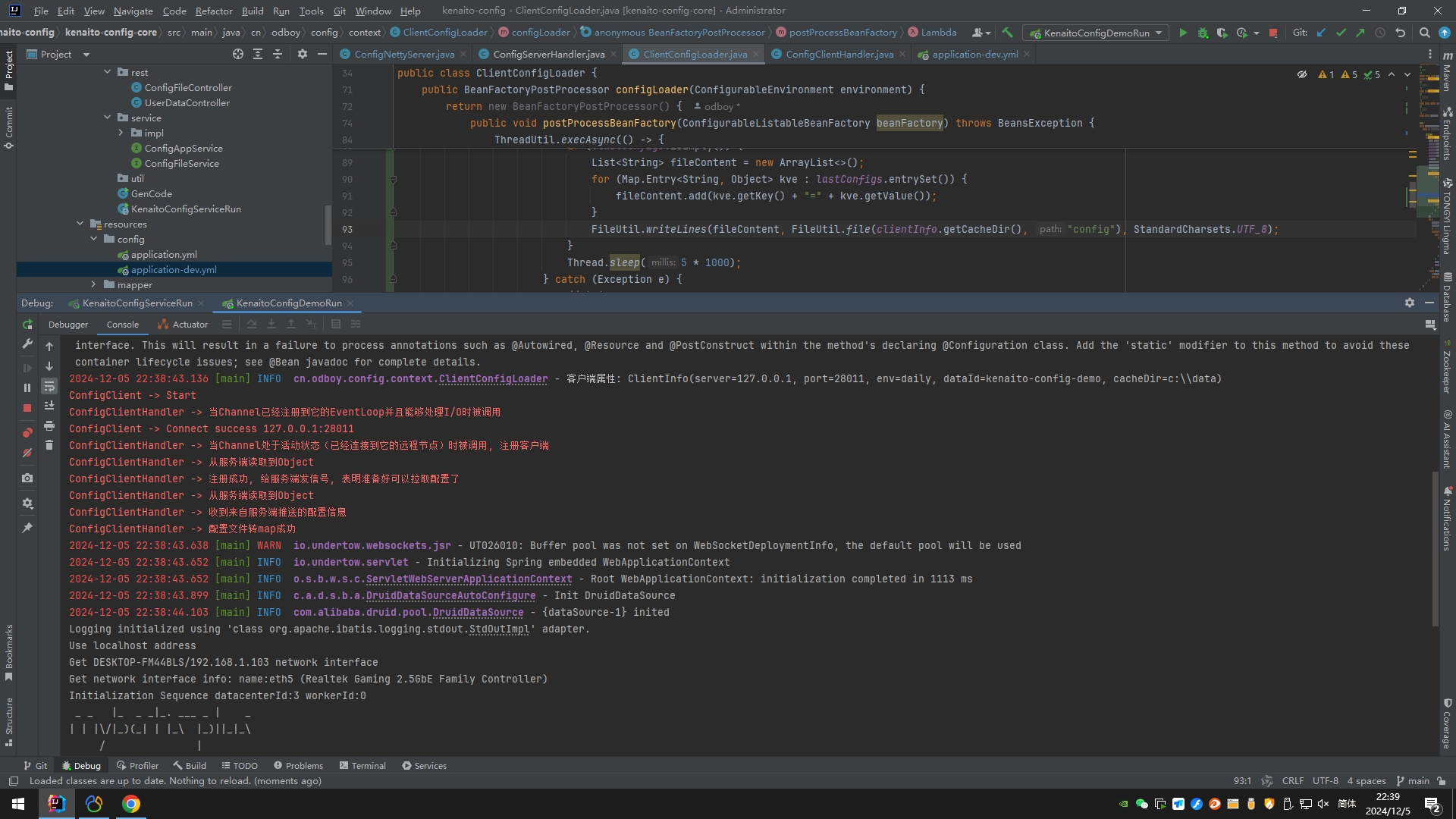Image resolution: width=1456 pixels, height=819 pixels.
Task: Open the Terminal tool window
Action: (x=362, y=766)
